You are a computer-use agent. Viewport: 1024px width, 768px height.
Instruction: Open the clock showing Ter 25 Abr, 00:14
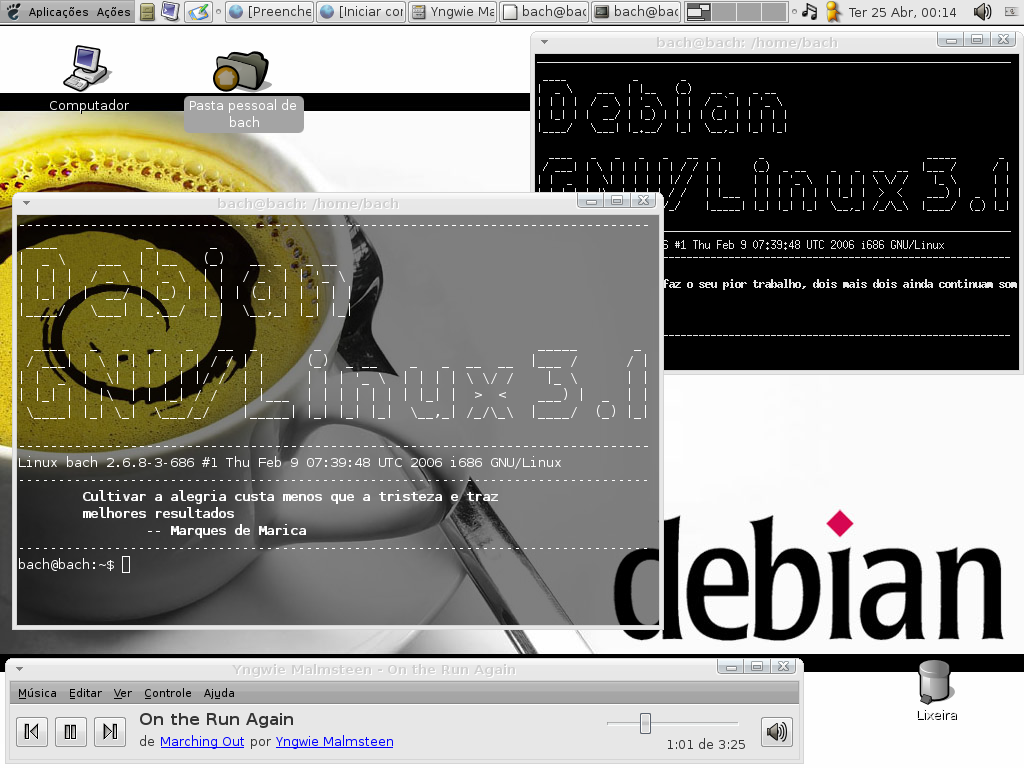coord(902,12)
